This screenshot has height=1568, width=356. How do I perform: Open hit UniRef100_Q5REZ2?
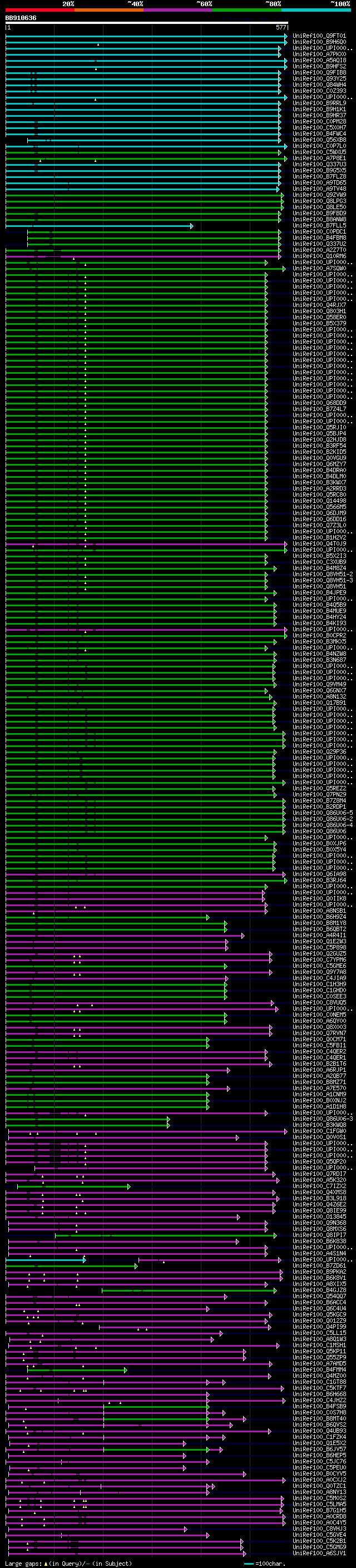(319, 788)
